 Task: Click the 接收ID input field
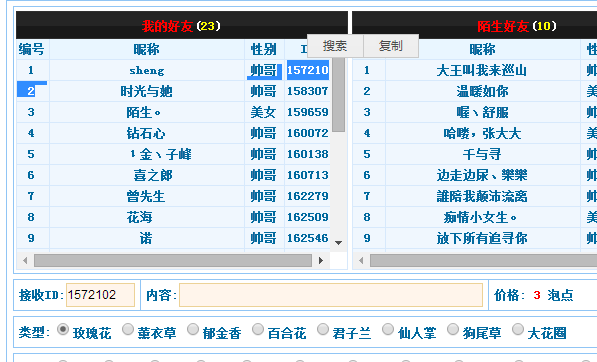pyautogui.click(x=101, y=295)
